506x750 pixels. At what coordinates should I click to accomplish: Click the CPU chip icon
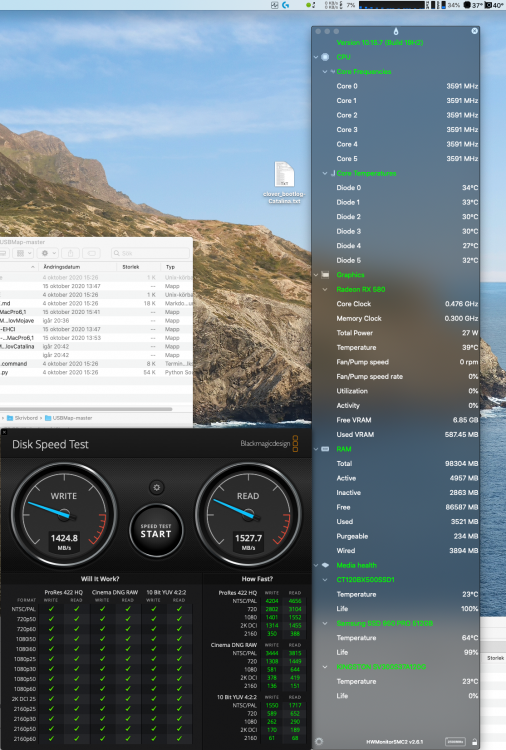click(325, 57)
